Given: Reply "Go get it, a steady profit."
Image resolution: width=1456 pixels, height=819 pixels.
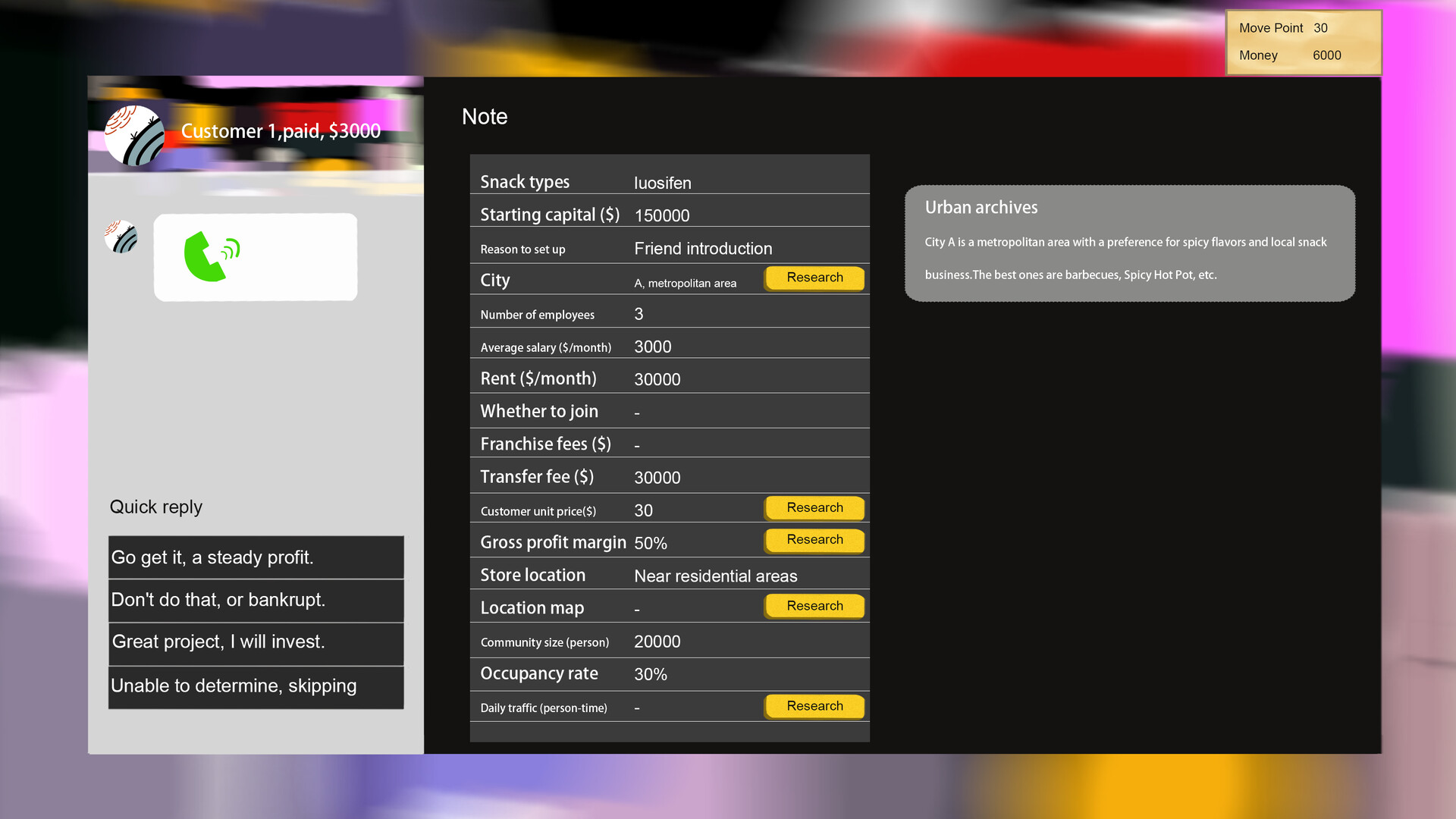Looking at the screenshot, I should (x=256, y=557).
